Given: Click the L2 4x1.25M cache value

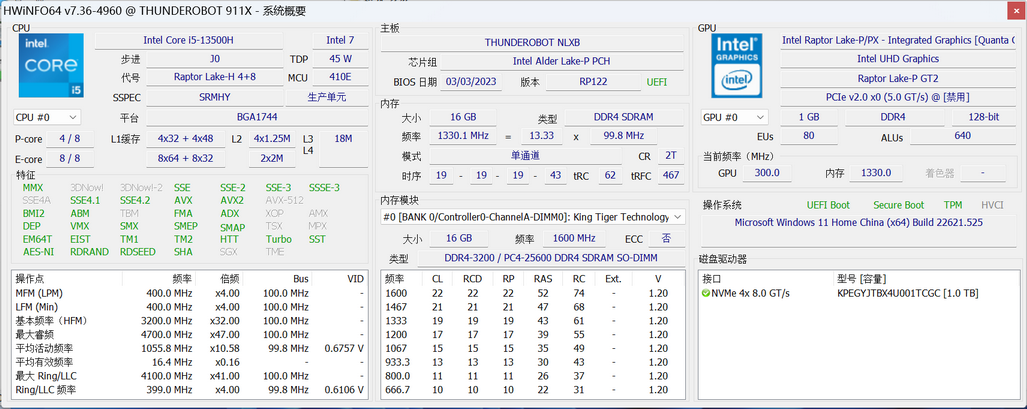Looking at the screenshot, I should [272, 139].
